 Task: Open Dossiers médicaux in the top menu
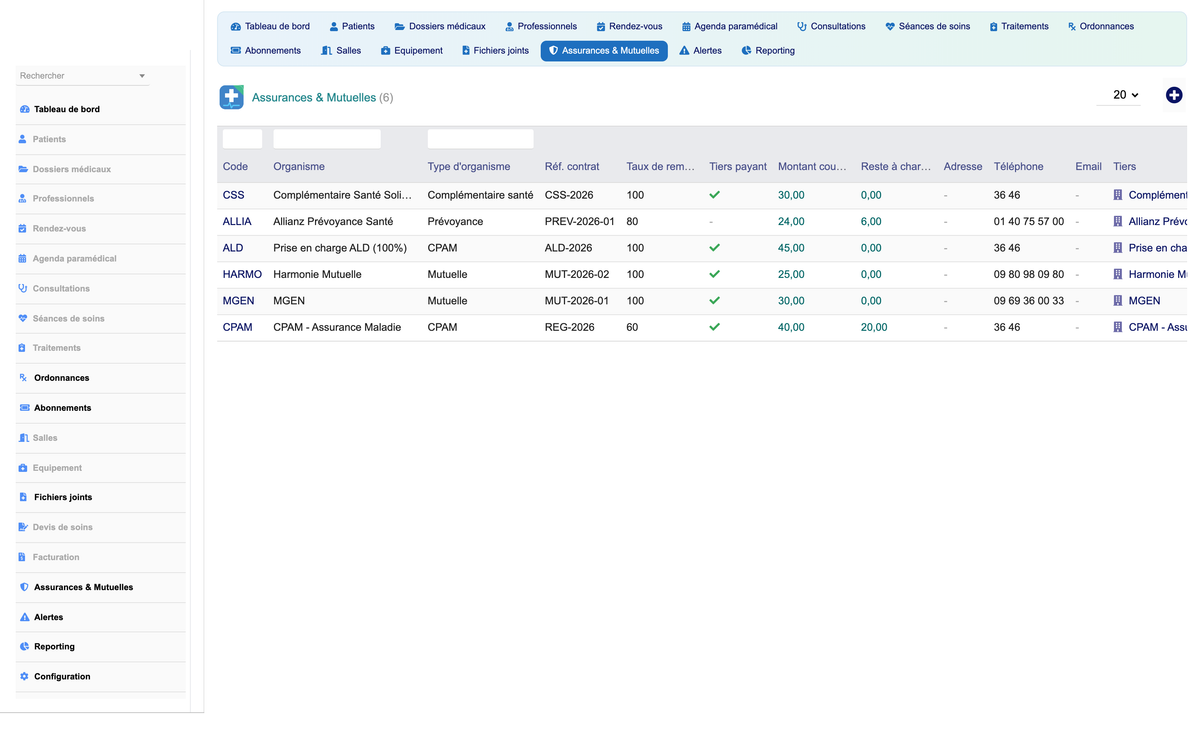click(440, 26)
